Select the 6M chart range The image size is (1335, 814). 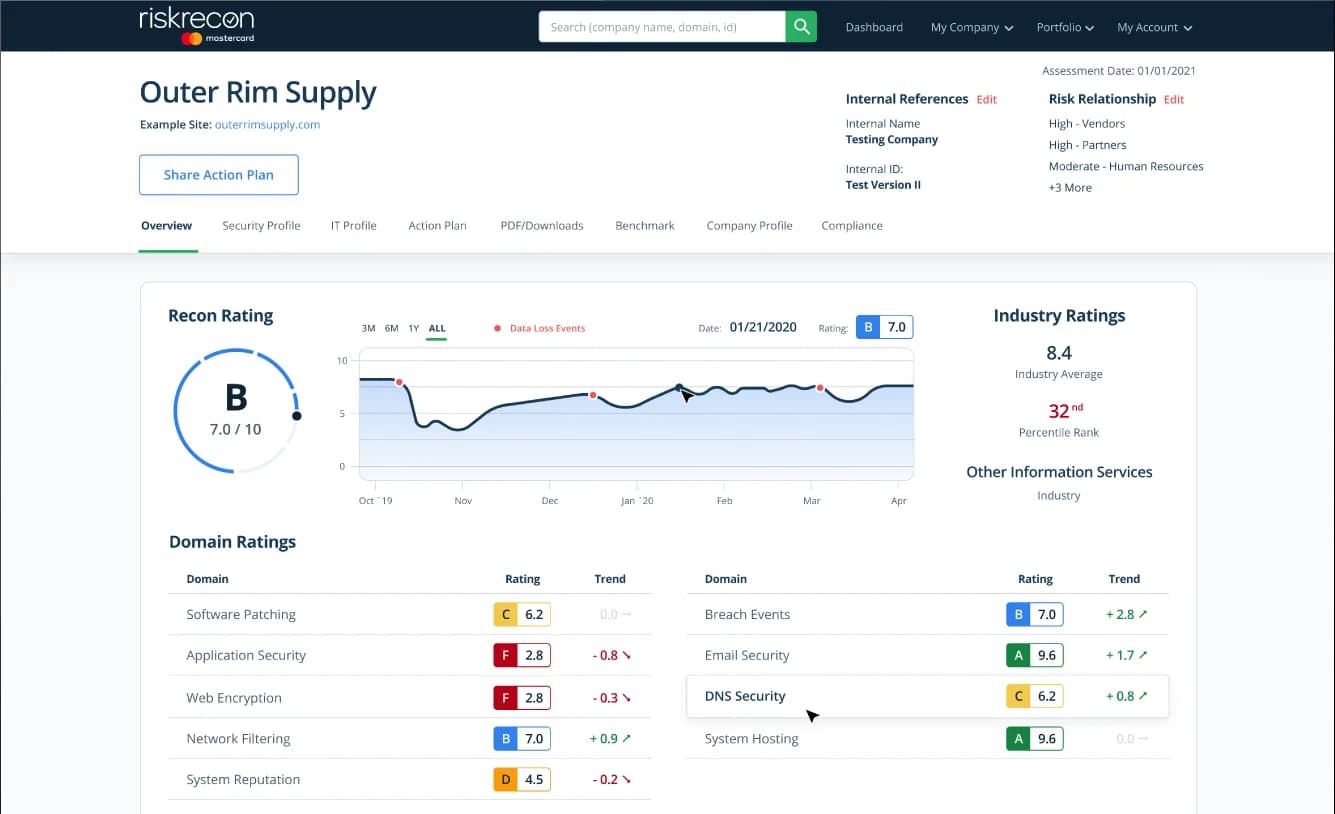click(x=391, y=328)
